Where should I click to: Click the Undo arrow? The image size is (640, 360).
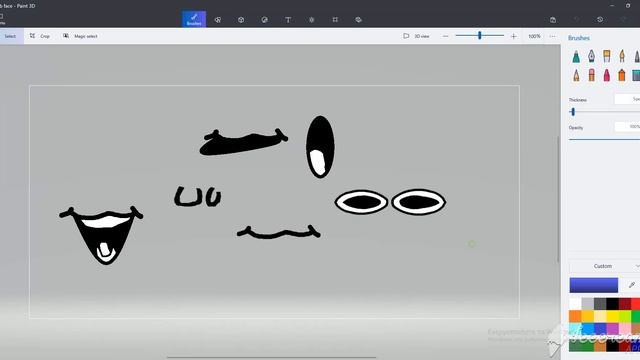click(576, 20)
